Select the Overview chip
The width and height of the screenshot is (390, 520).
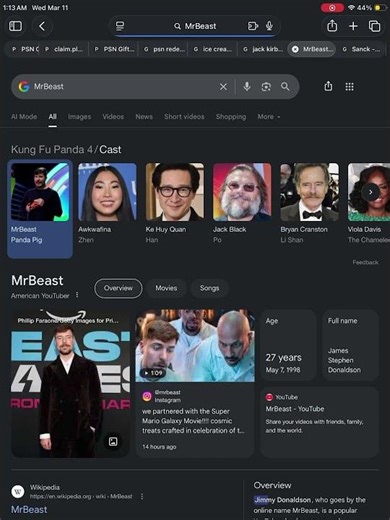(x=118, y=288)
